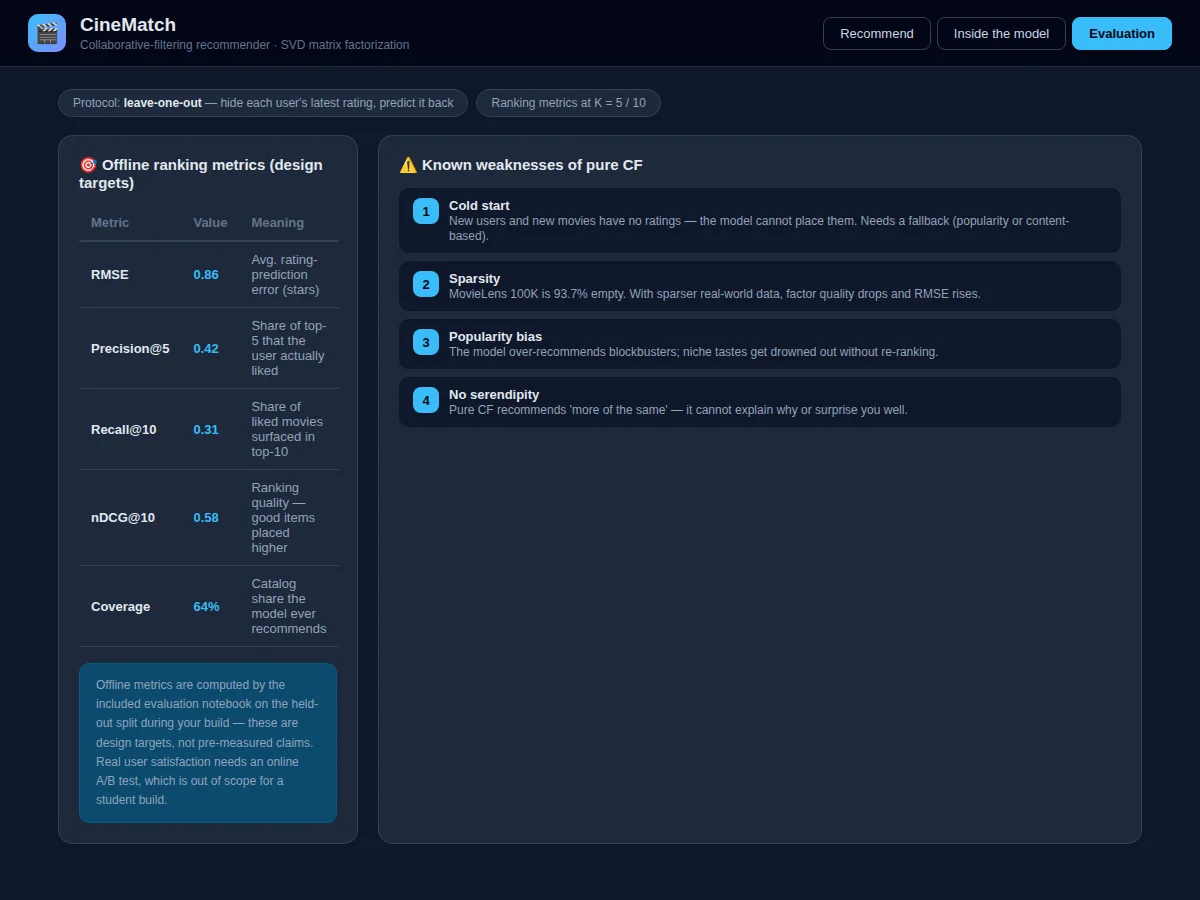Select the number 3 badge for Popularity bias
Image resolution: width=1200 pixels, height=900 pixels.
coord(426,342)
